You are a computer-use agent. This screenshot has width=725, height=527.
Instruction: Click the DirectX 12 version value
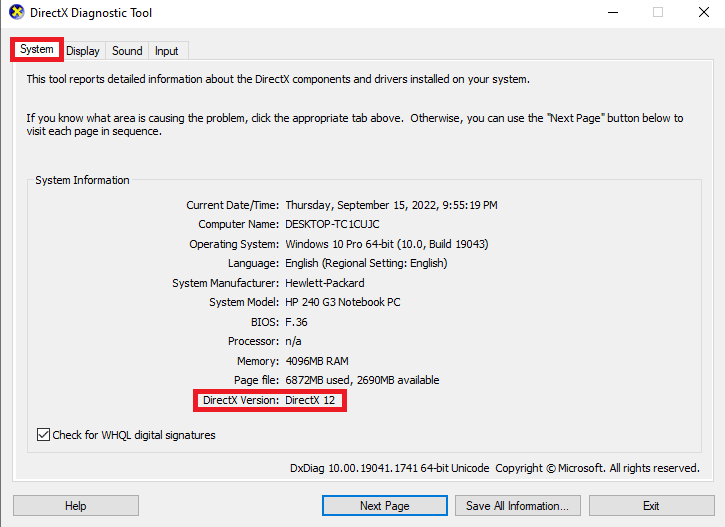pos(310,400)
